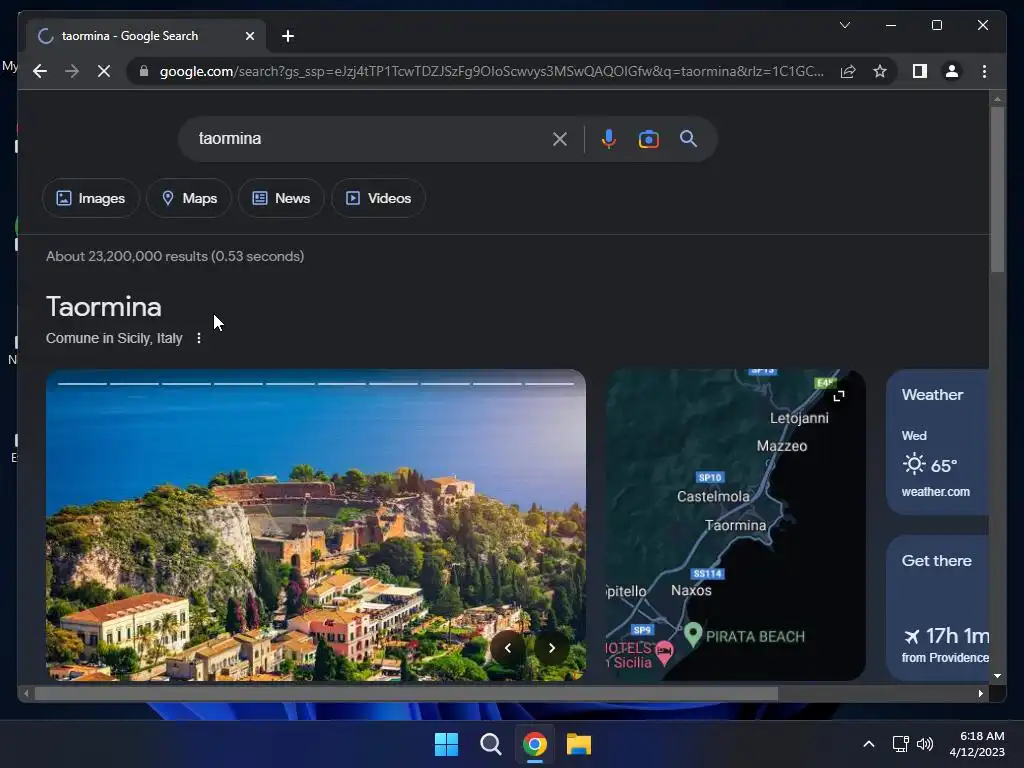Open the Windows Start menu
Image resolution: width=1024 pixels, height=768 pixels.
click(x=447, y=744)
